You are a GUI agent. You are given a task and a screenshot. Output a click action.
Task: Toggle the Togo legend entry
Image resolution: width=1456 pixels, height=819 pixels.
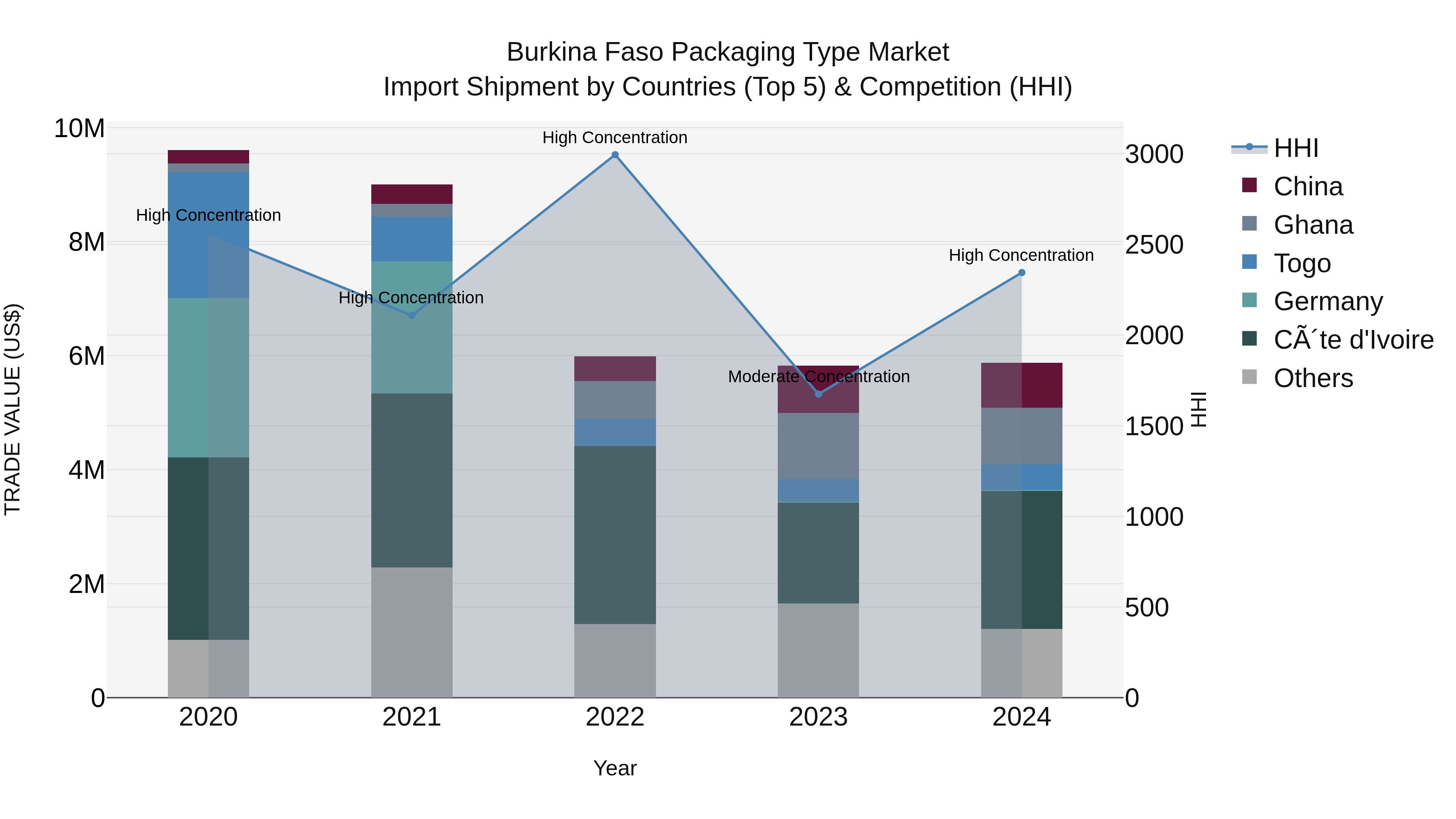pos(1286,263)
